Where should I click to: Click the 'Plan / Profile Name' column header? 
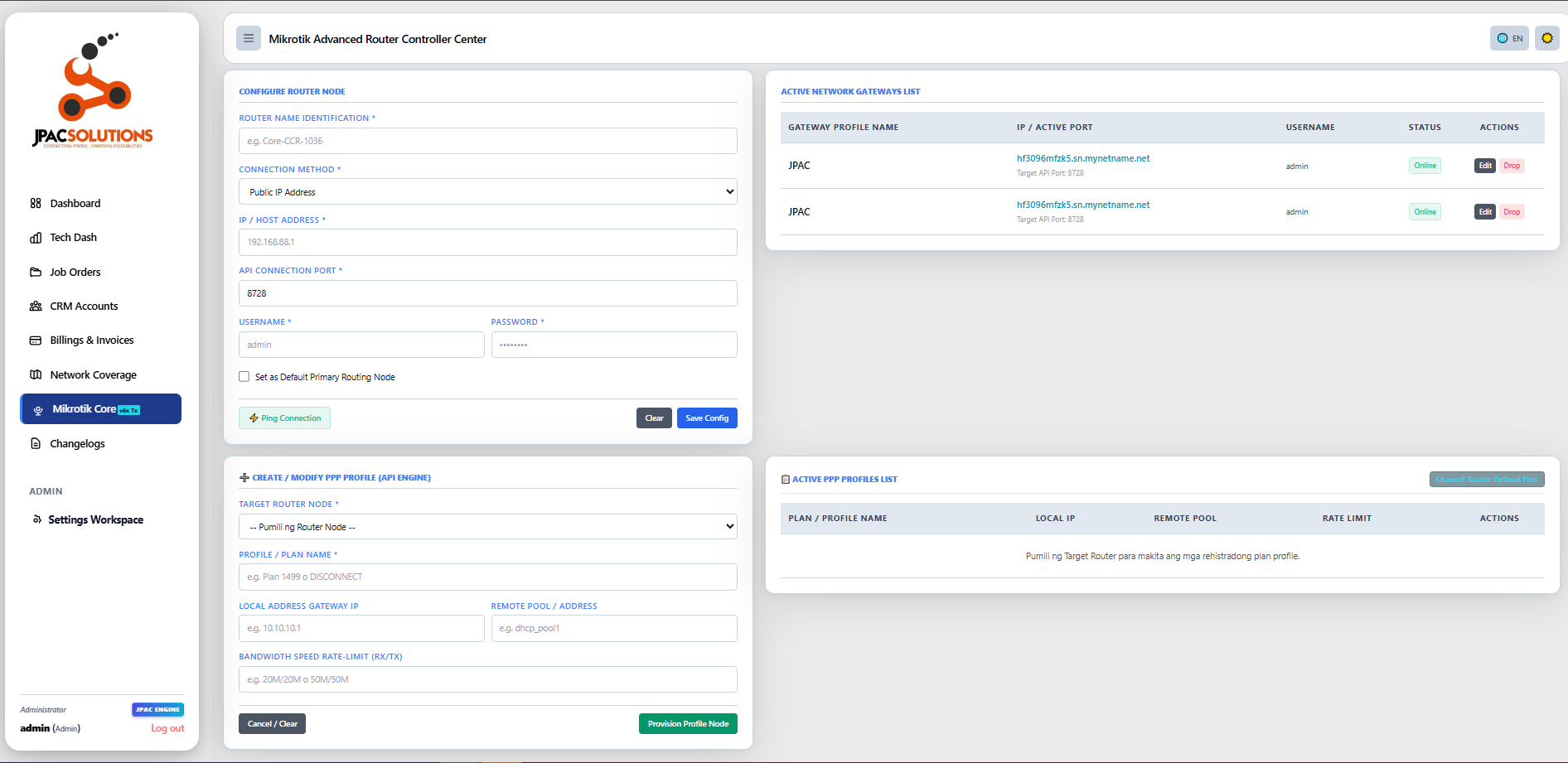click(x=837, y=519)
